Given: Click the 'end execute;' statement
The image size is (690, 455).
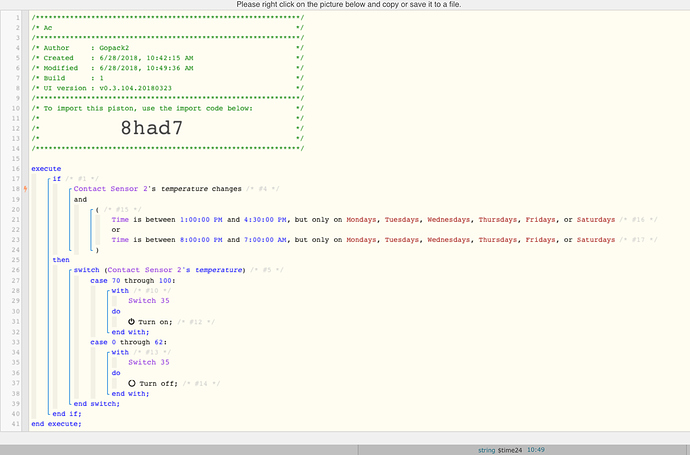Looking at the screenshot, I should click(x=56, y=424).
